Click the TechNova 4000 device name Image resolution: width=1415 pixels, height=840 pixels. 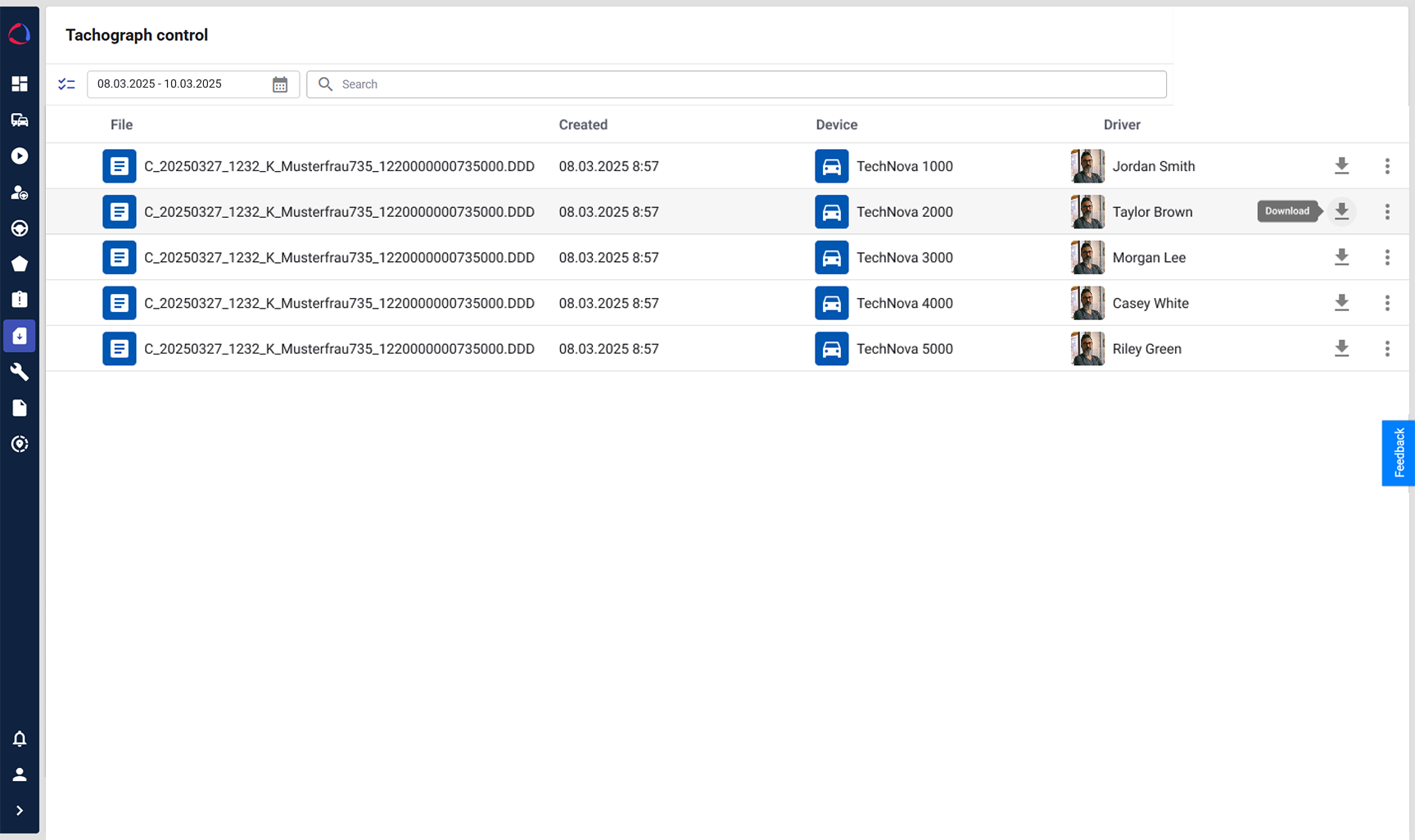pyautogui.click(x=904, y=303)
